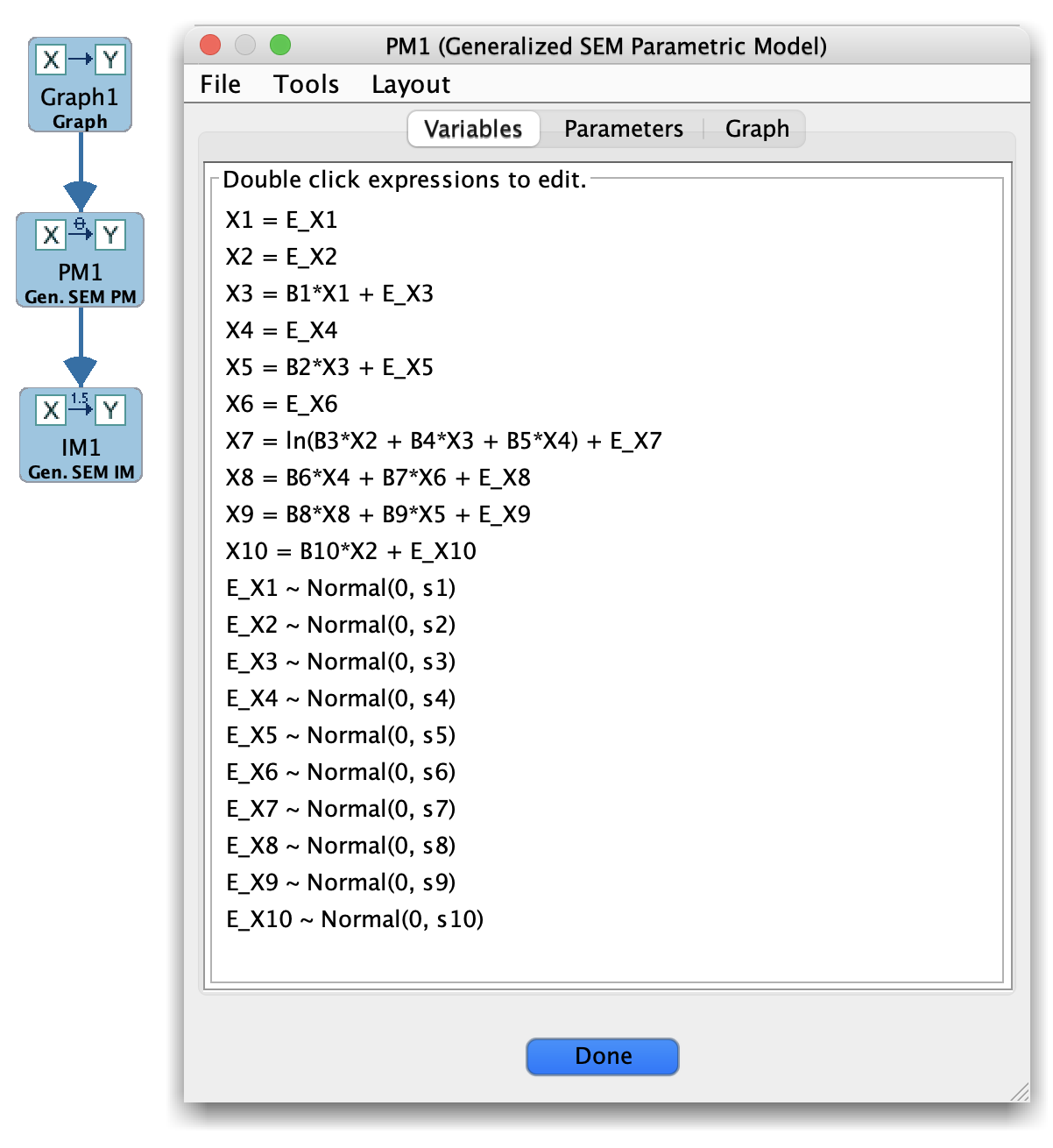This screenshot has height=1148, width=1053.
Task: Select expression X1 = E_X1
Action: click(x=281, y=220)
